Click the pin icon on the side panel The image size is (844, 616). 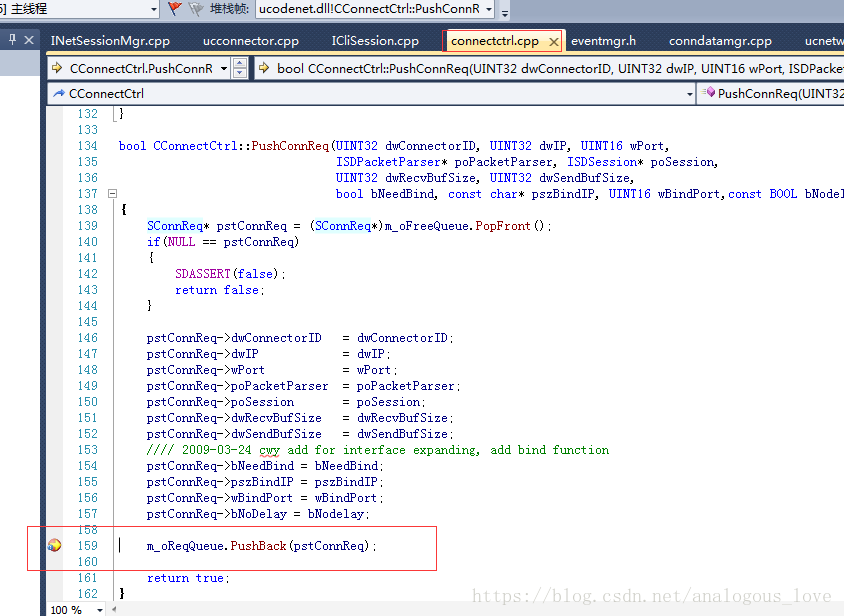click(x=12, y=39)
